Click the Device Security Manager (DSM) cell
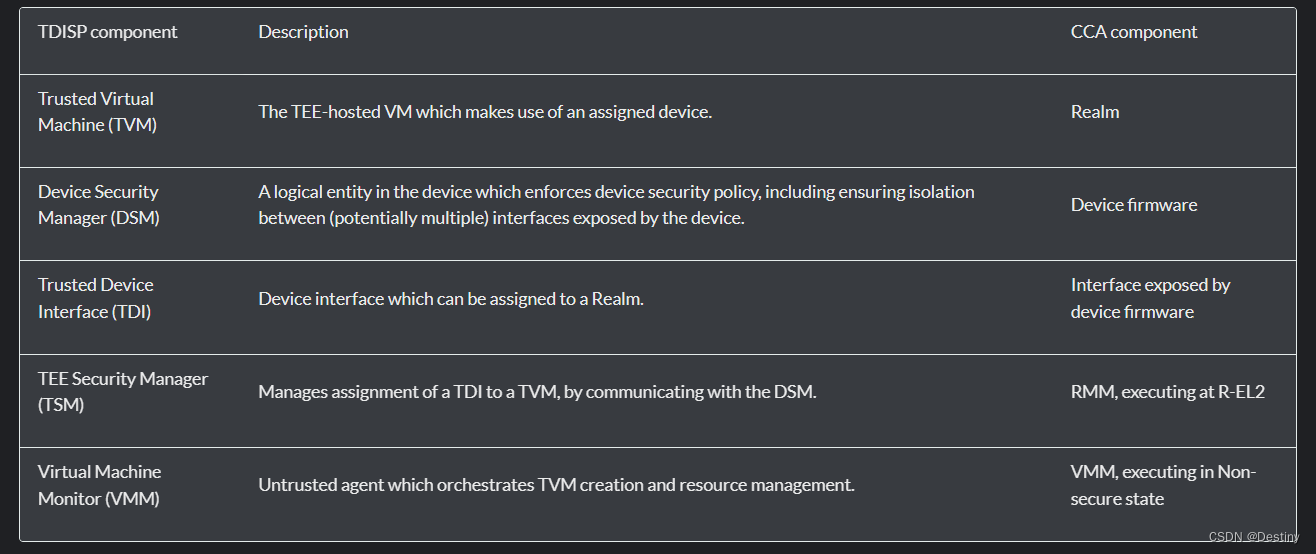 pos(98,205)
